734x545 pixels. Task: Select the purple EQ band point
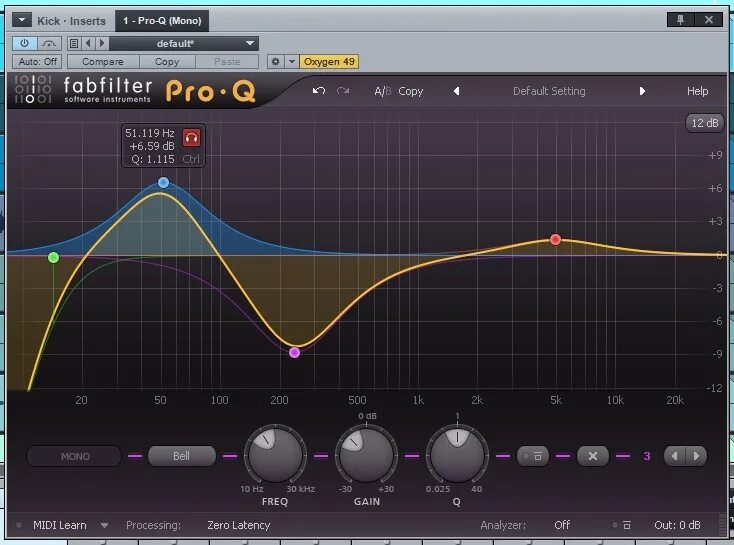click(294, 353)
